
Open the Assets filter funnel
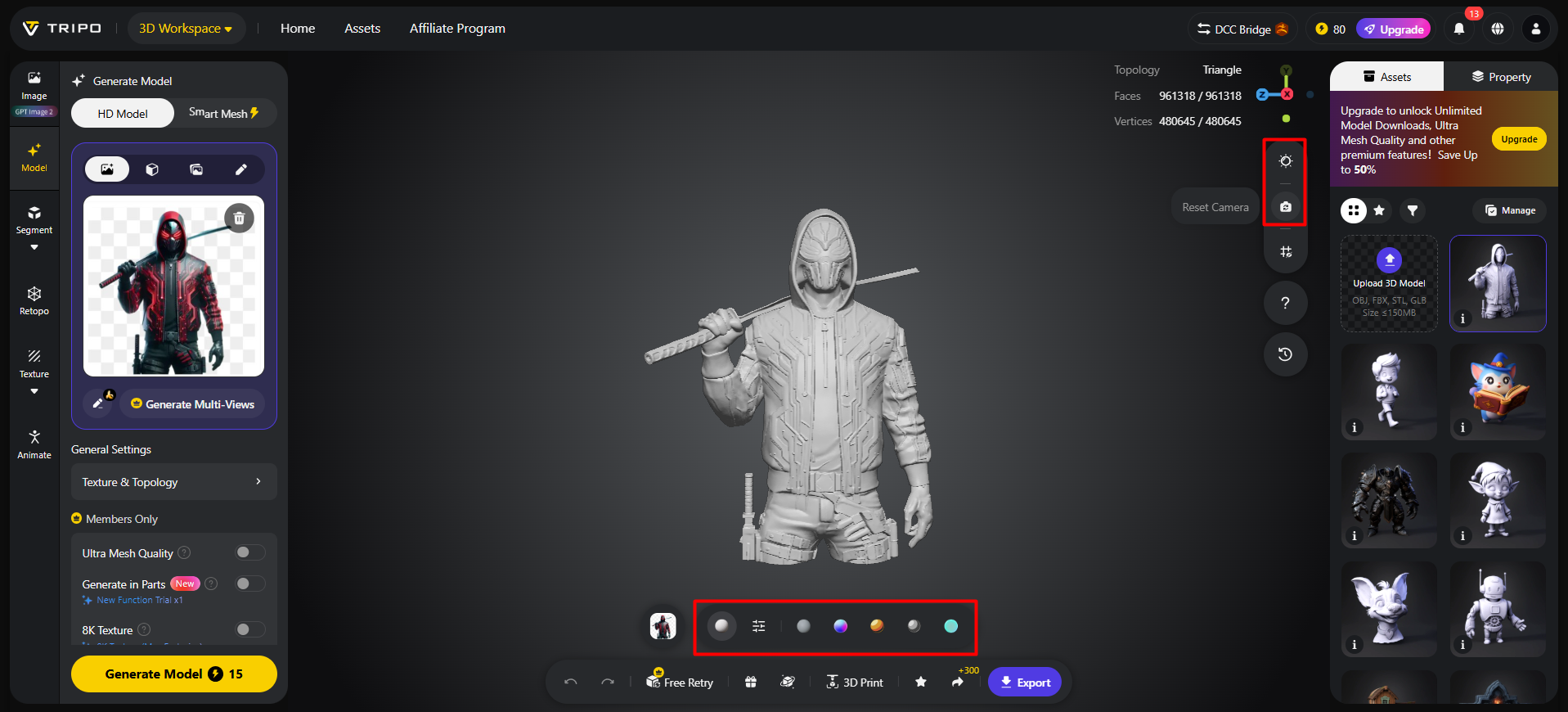click(1413, 210)
